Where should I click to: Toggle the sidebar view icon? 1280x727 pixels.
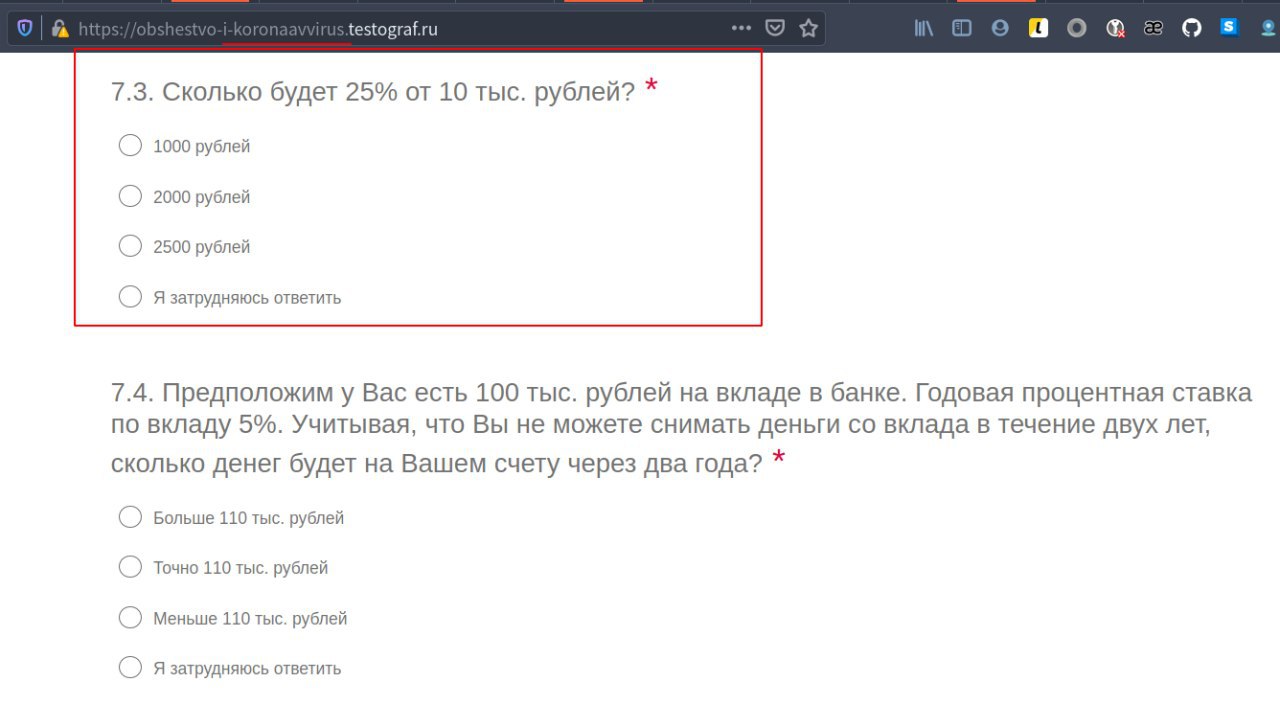pos(962,28)
